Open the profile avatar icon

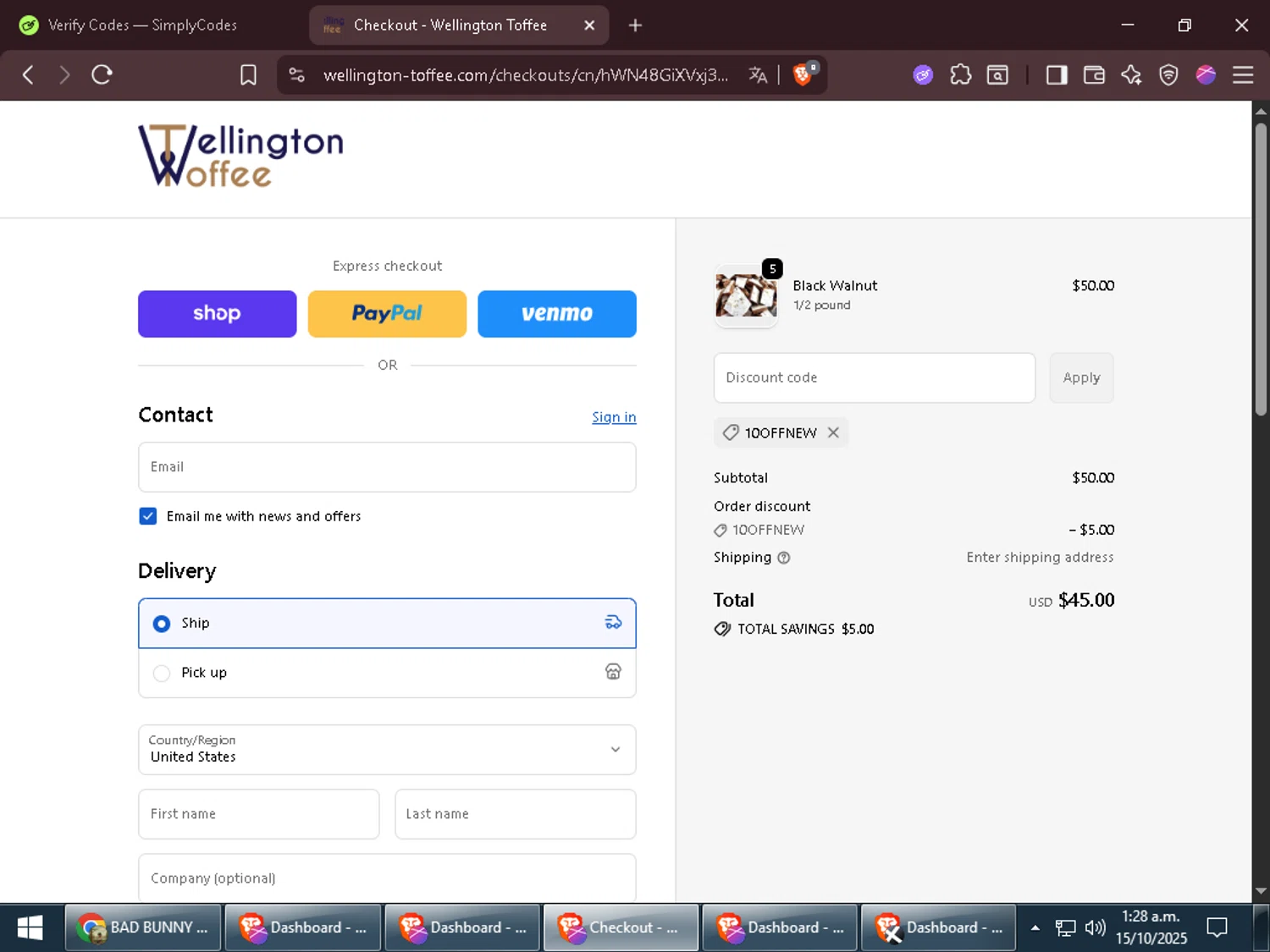[x=1206, y=75]
